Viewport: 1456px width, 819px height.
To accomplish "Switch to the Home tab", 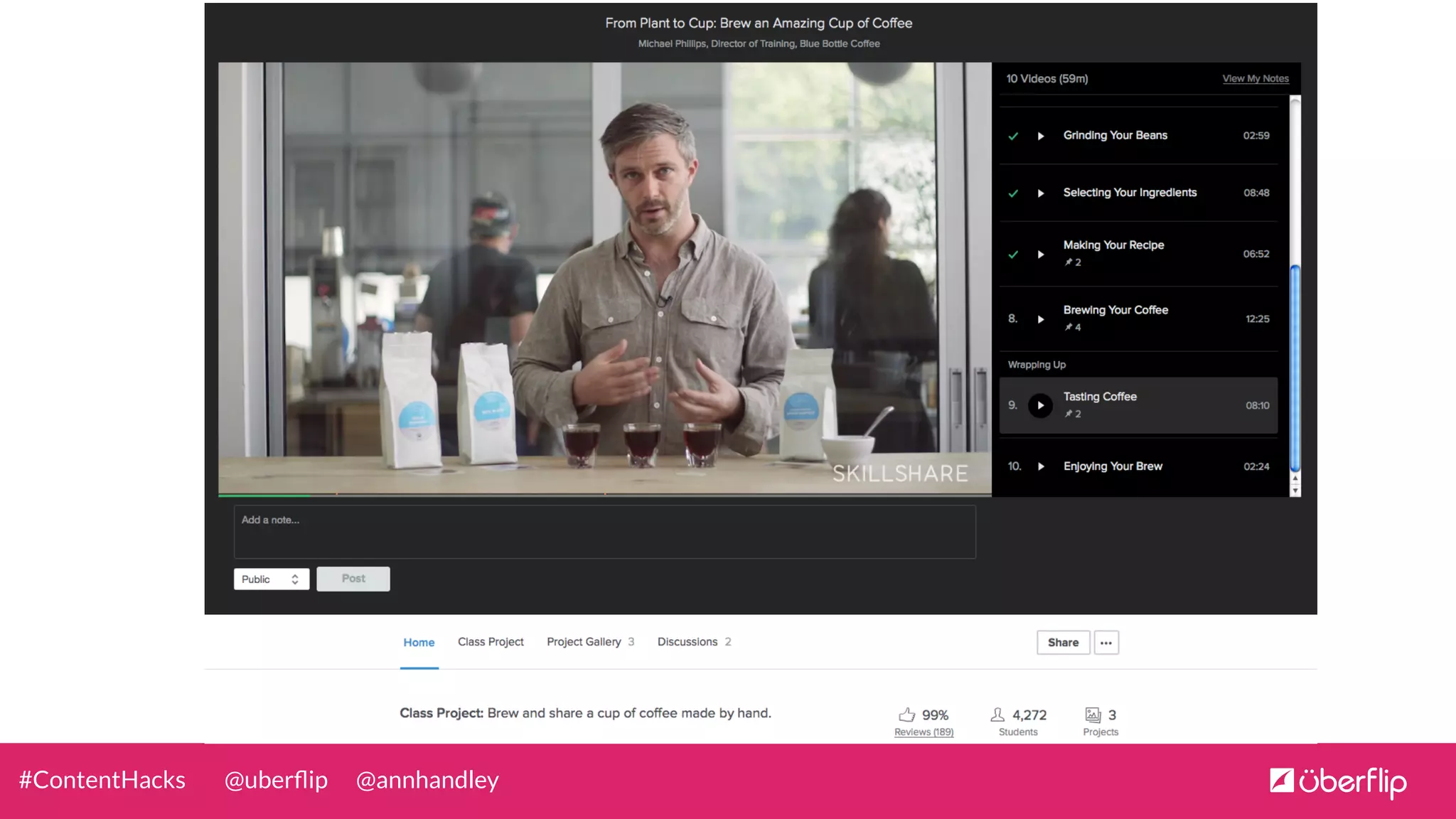I will pyautogui.click(x=419, y=643).
